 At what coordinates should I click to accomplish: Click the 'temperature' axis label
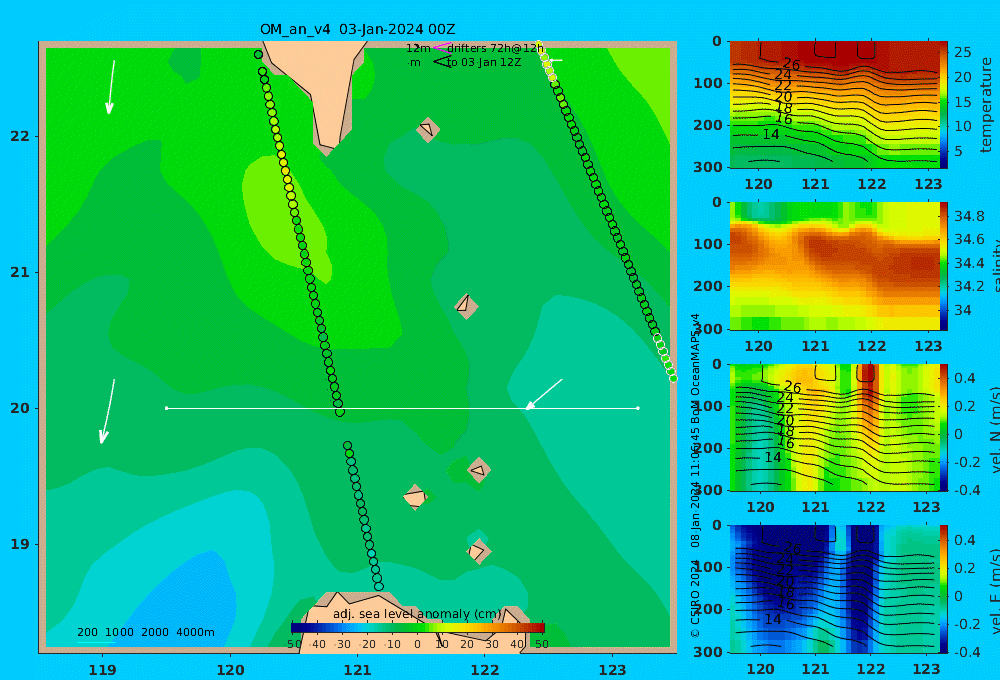coord(986,105)
